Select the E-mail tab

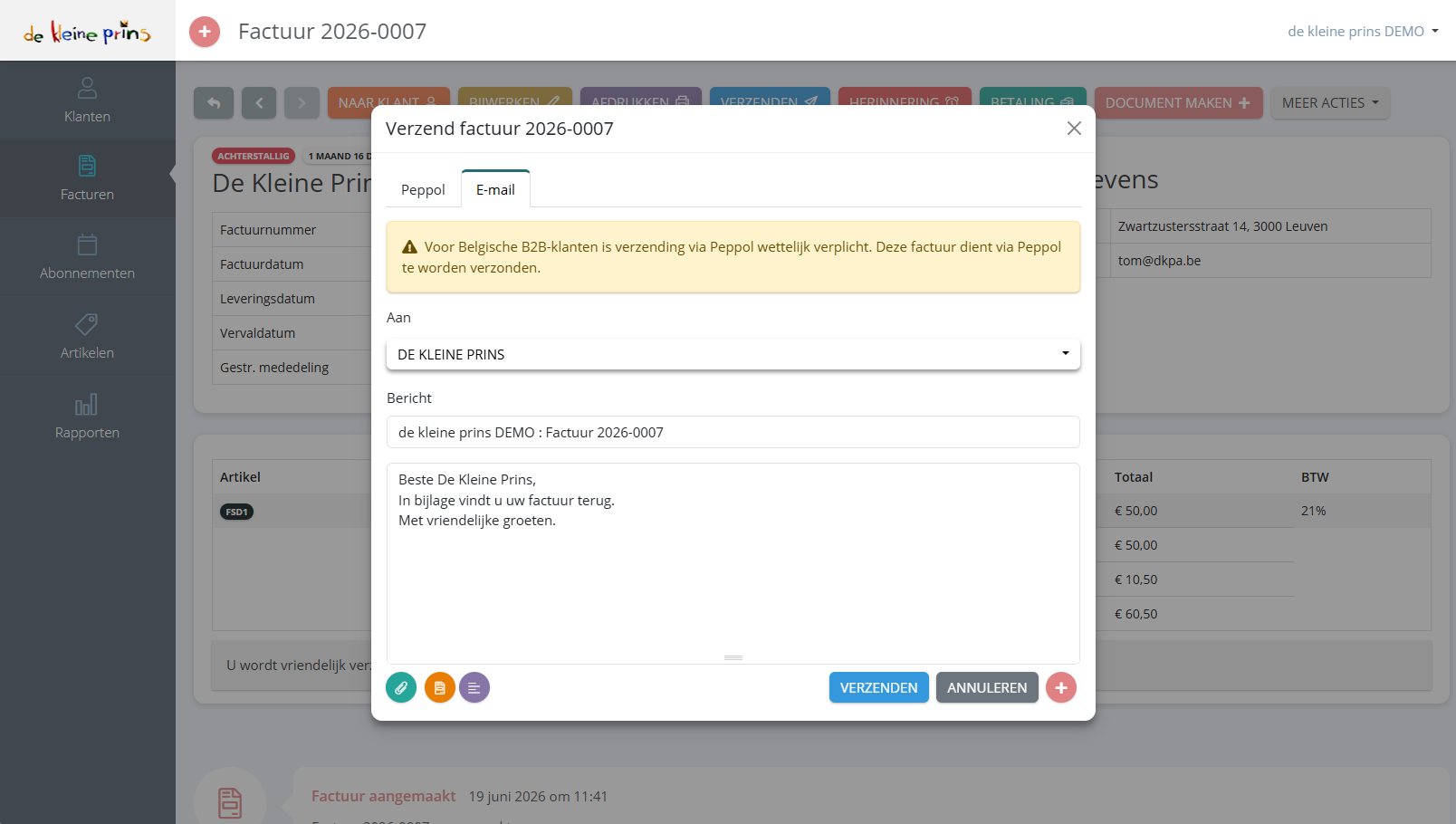coord(495,189)
